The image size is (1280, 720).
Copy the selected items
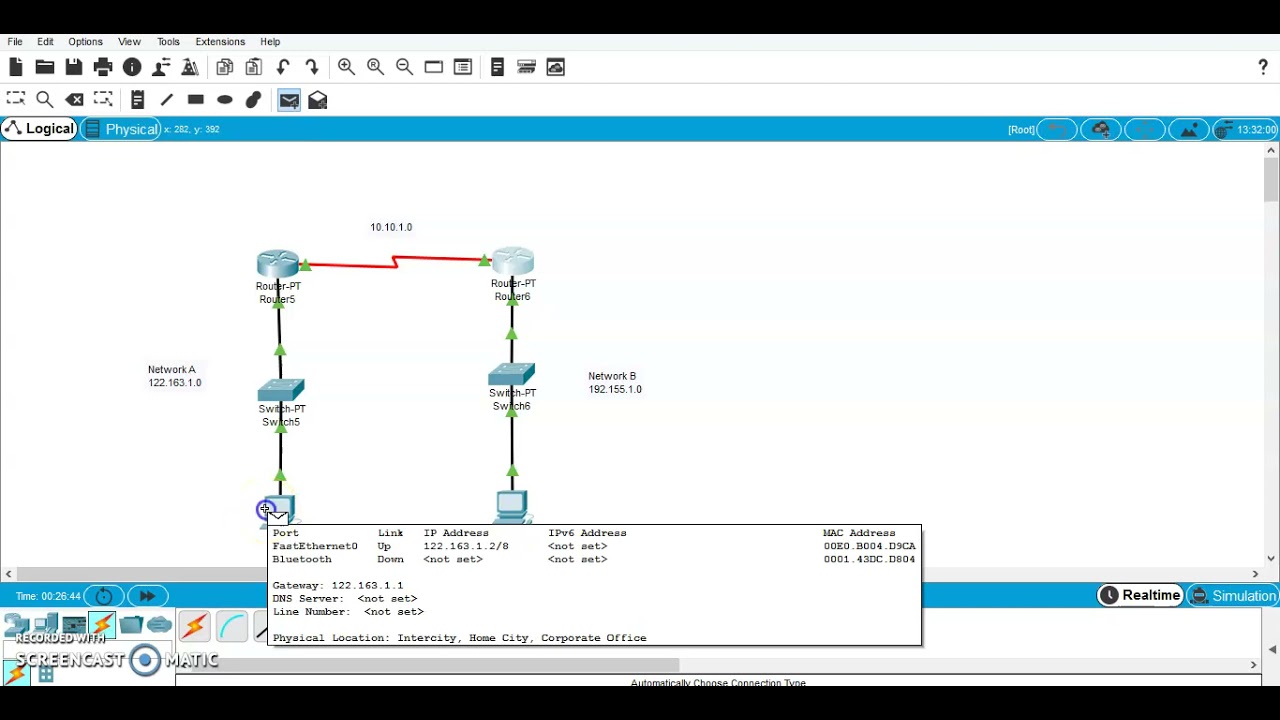224,67
